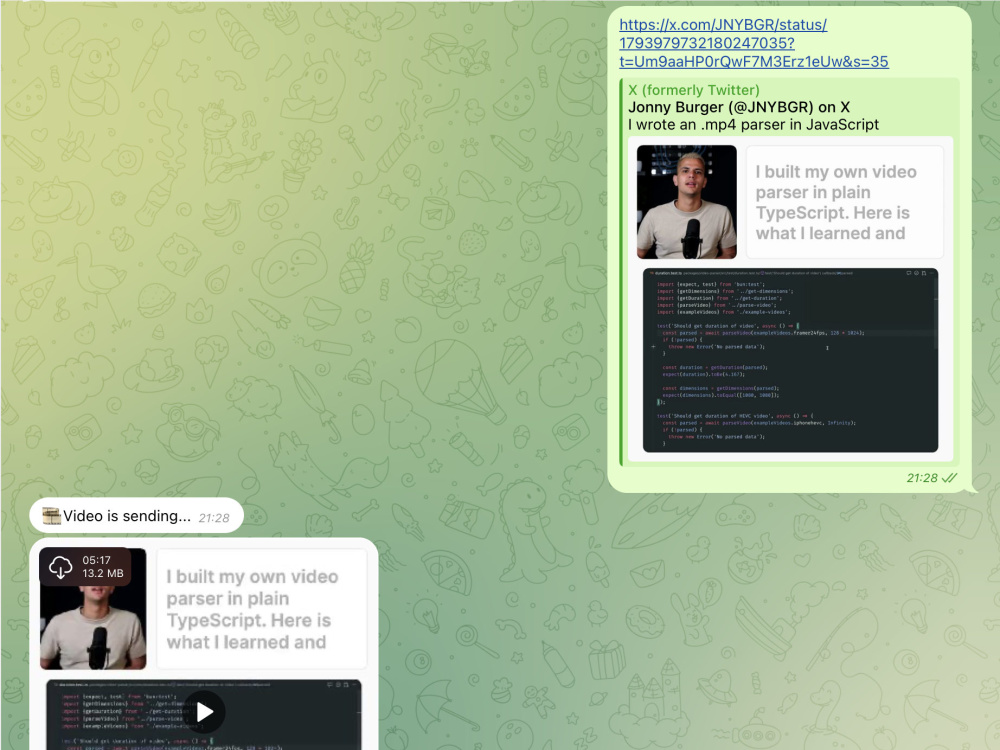Click the 05:17 video duration label
This screenshot has height=750, width=1000.
click(x=96, y=560)
